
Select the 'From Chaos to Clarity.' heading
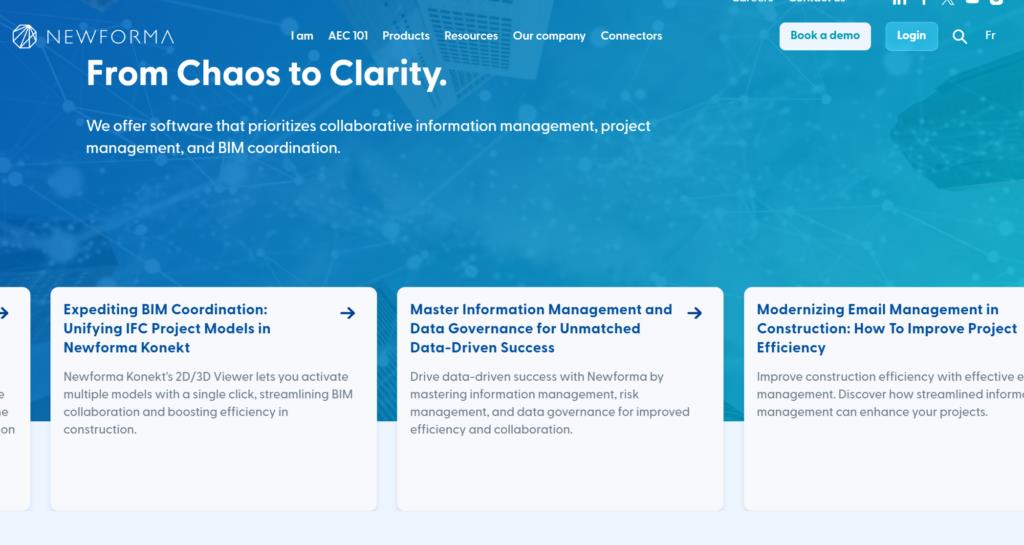coord(266,73)
